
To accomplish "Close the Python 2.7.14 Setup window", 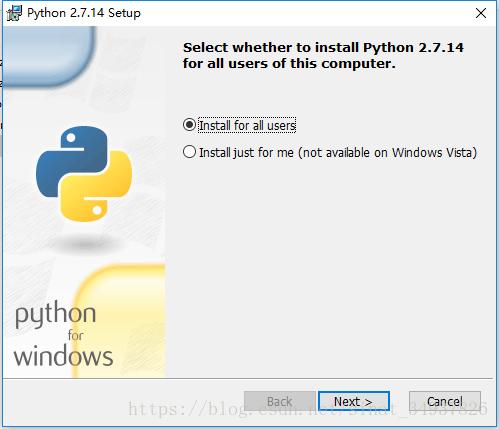I will 481,13.
